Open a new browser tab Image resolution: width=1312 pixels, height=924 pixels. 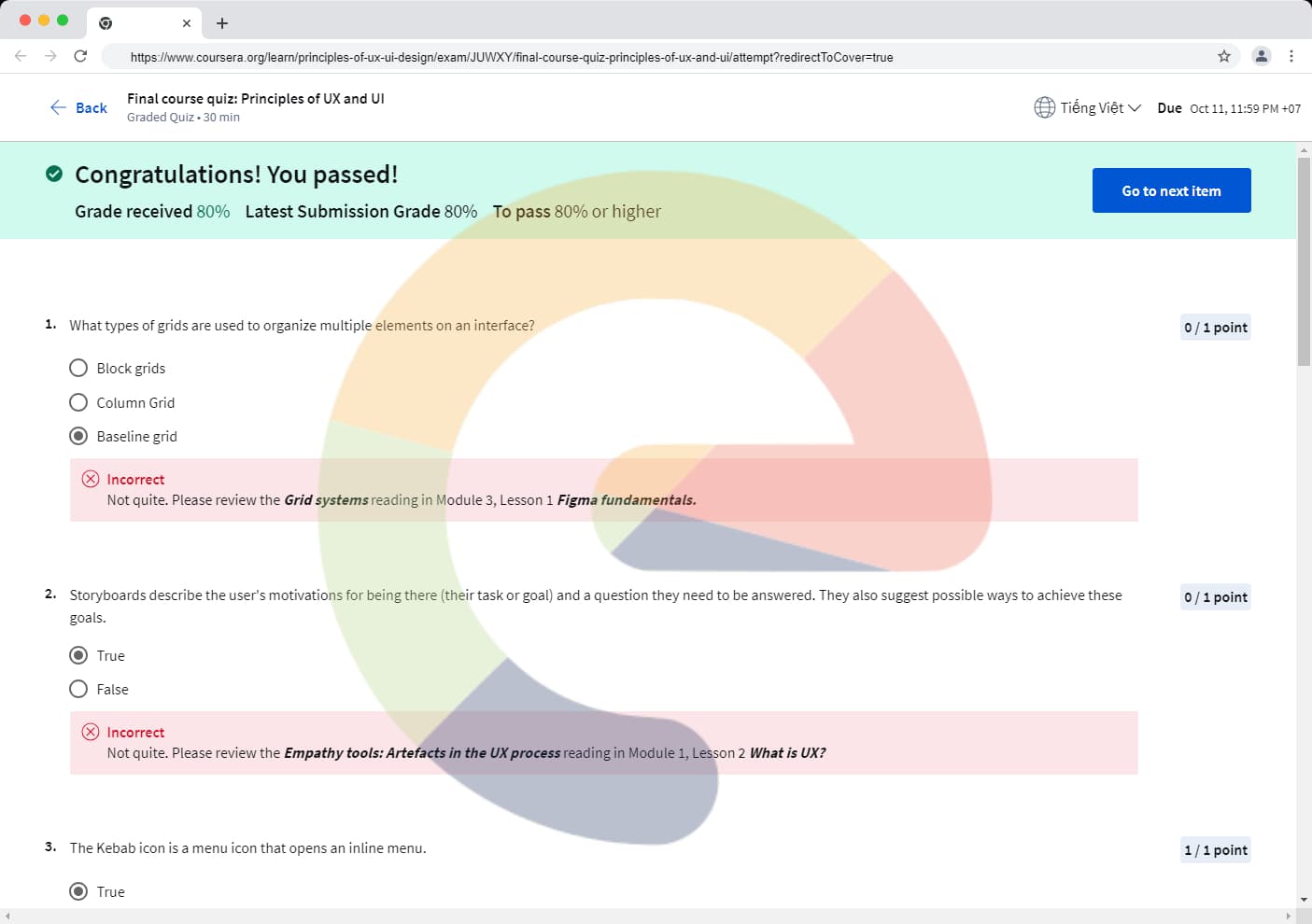(222, 23)
